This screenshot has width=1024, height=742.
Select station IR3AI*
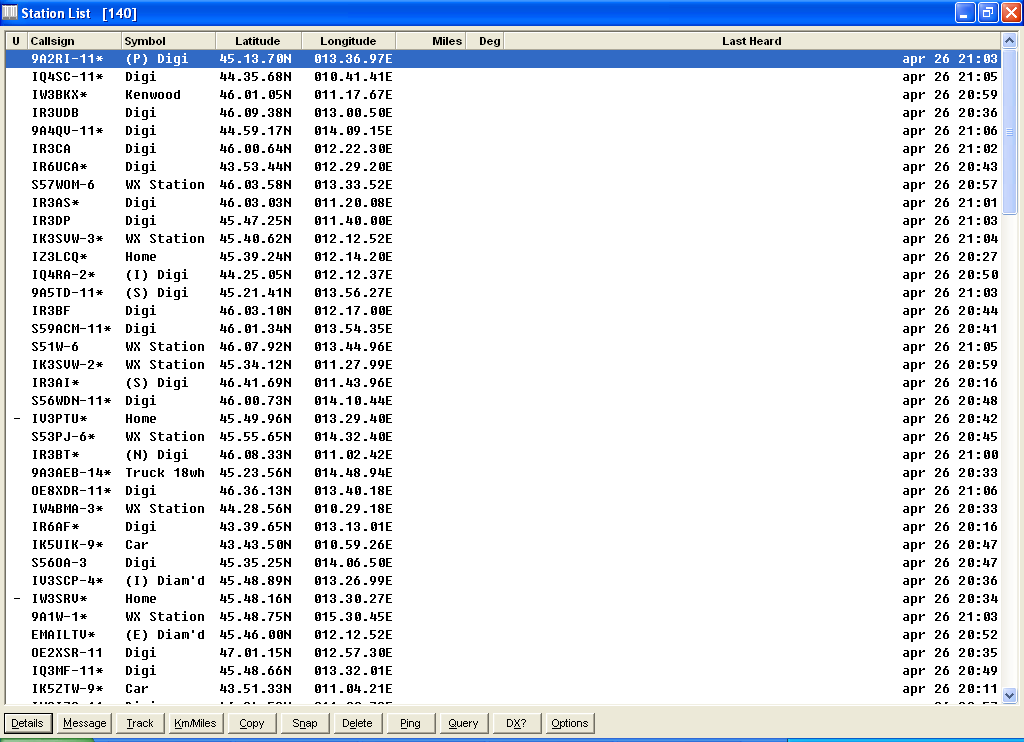(503, 383)
